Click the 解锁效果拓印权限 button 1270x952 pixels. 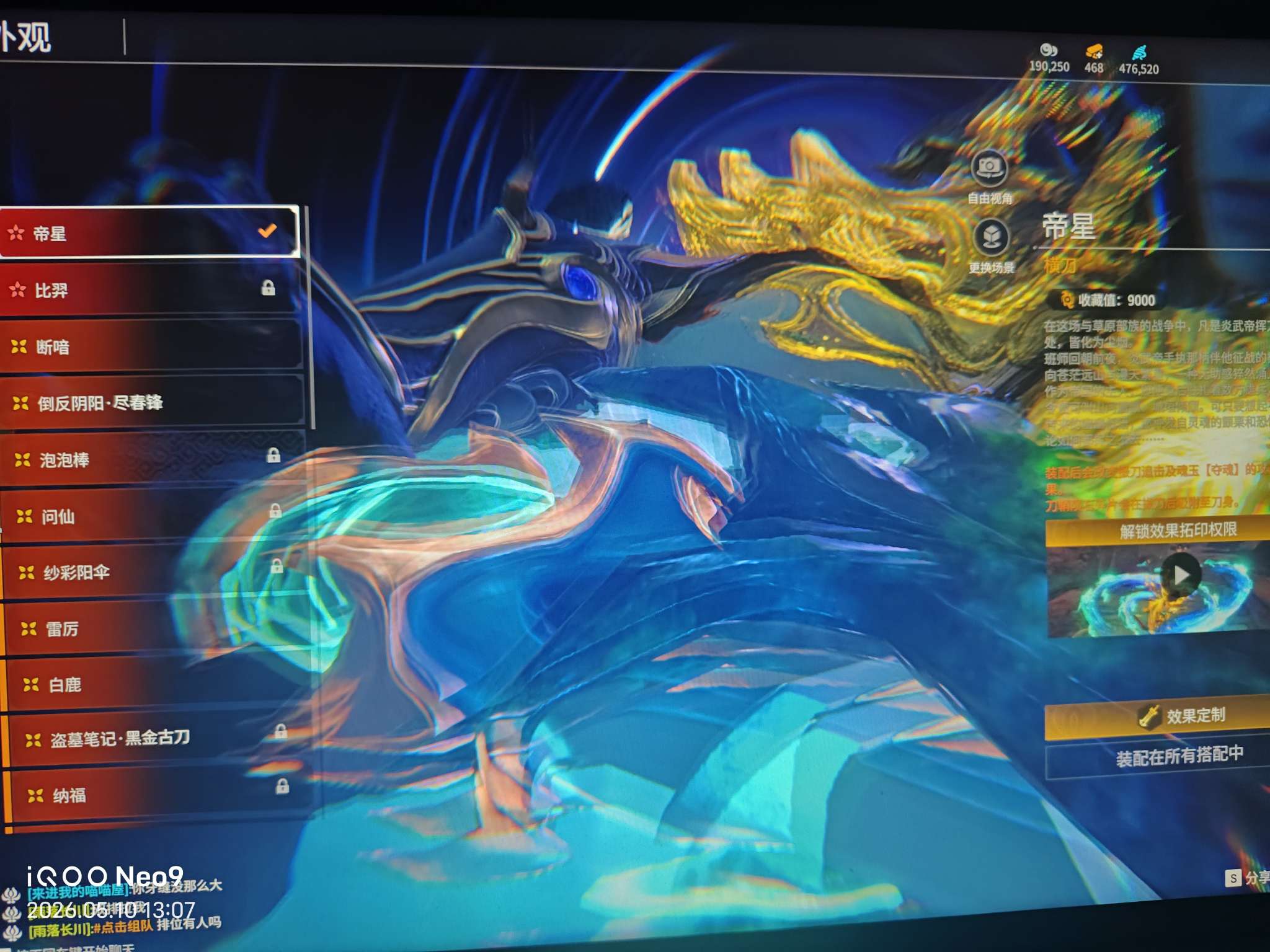click(x=1158, y=532)
